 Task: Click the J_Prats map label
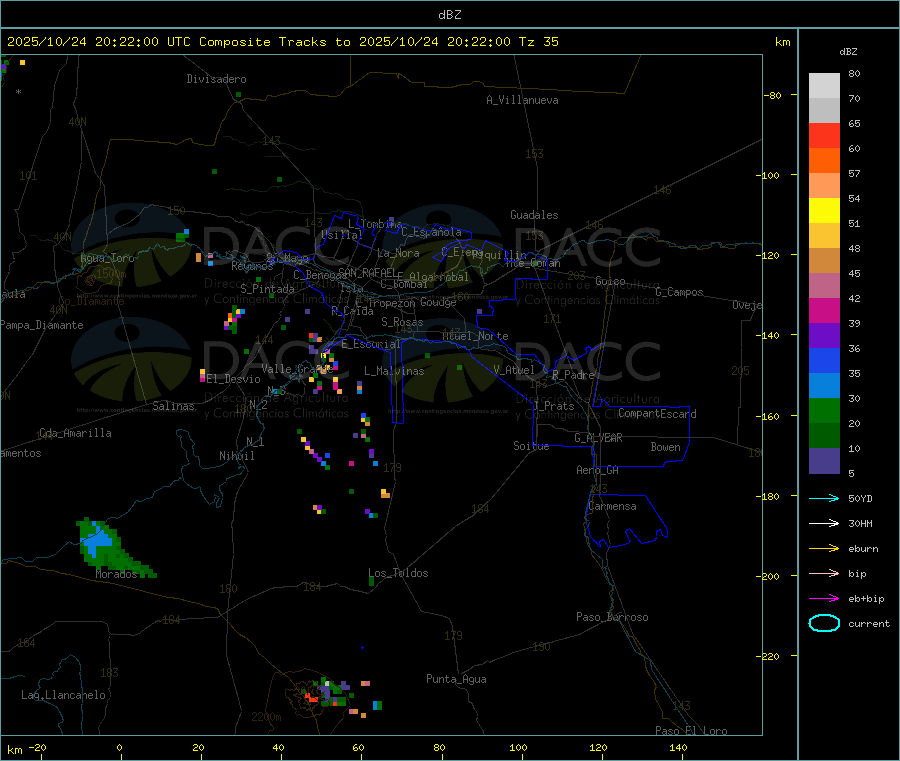point(554,406)
